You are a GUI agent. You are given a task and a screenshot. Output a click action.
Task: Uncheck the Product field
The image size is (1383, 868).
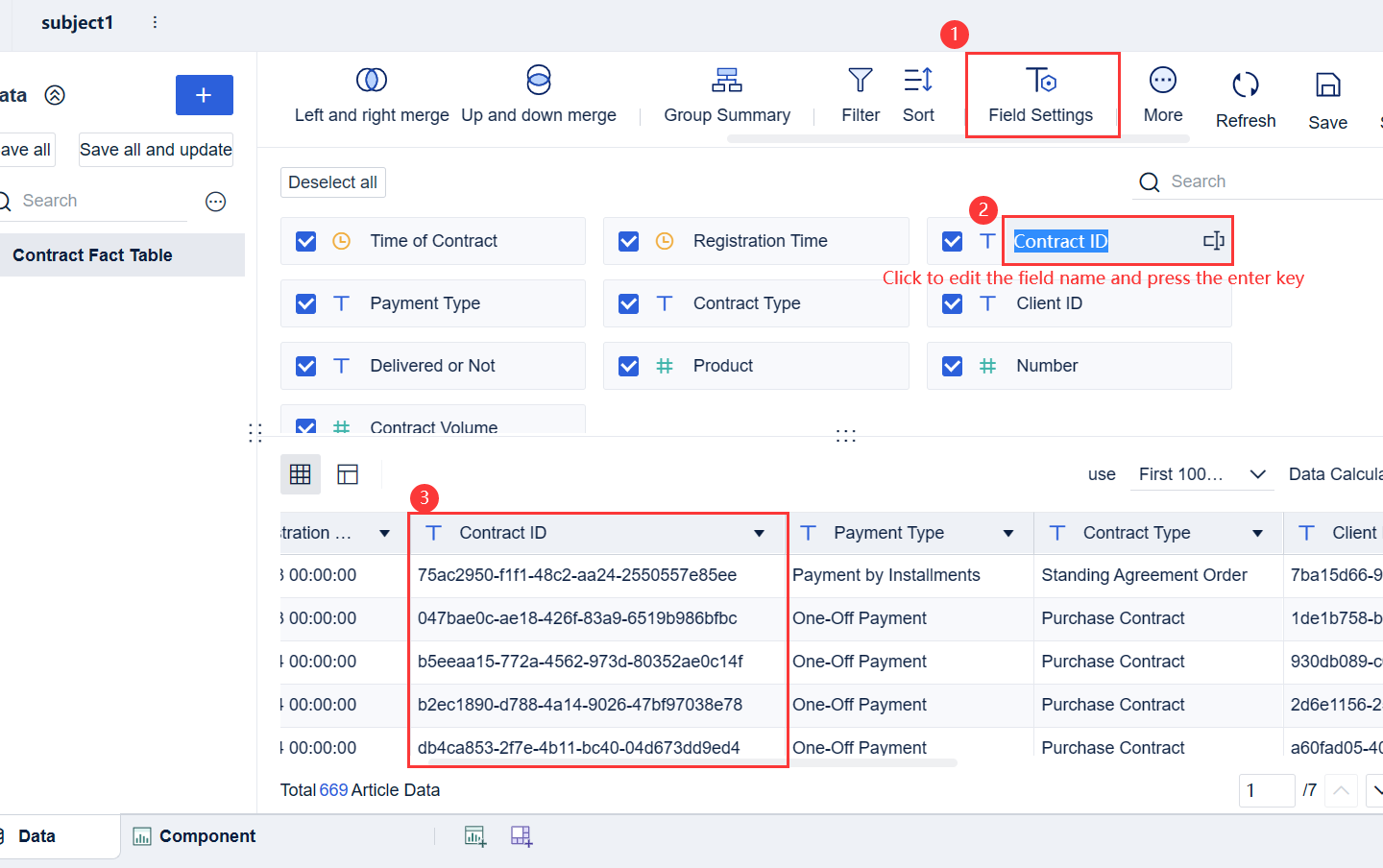pyautogui.click(x=628, y=365)
